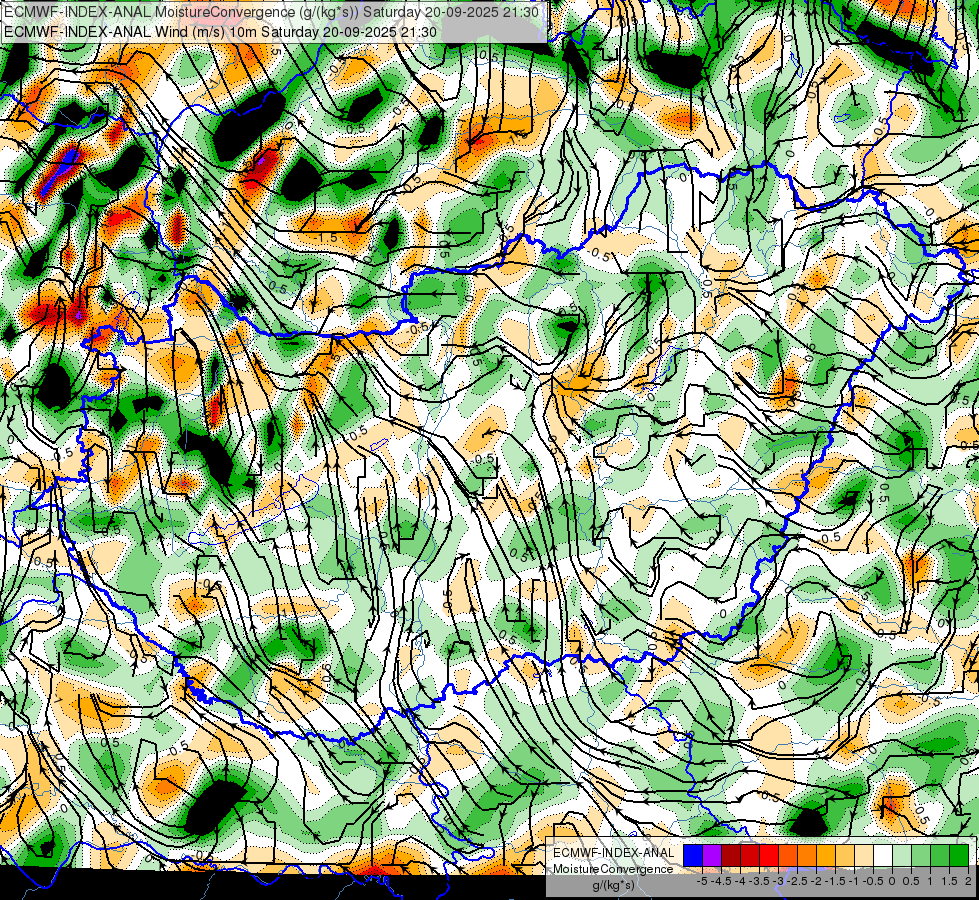Click the g/(kg*s) unit label in the legend
The height and width of the screenshot is (900, 979).
613,886
